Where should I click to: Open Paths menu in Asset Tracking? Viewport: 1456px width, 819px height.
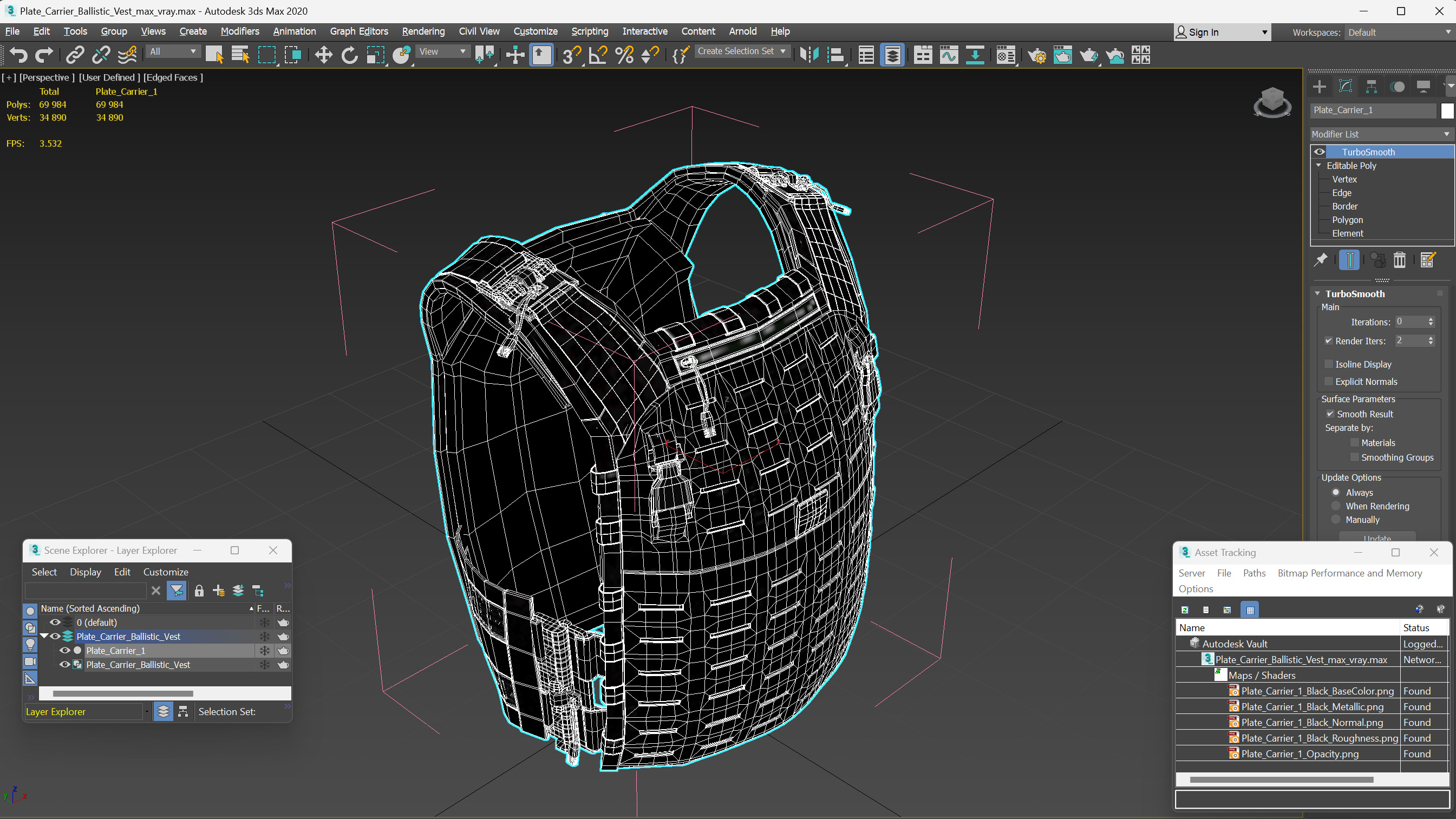[x=1253, y=573]
